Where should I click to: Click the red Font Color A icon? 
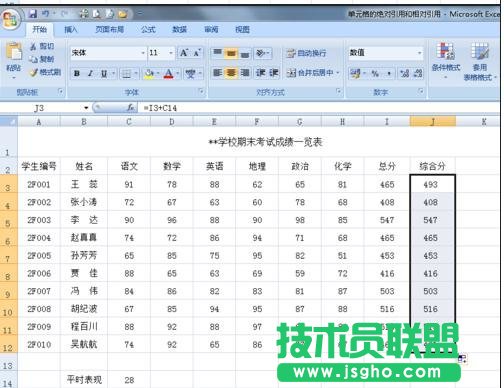169,73
